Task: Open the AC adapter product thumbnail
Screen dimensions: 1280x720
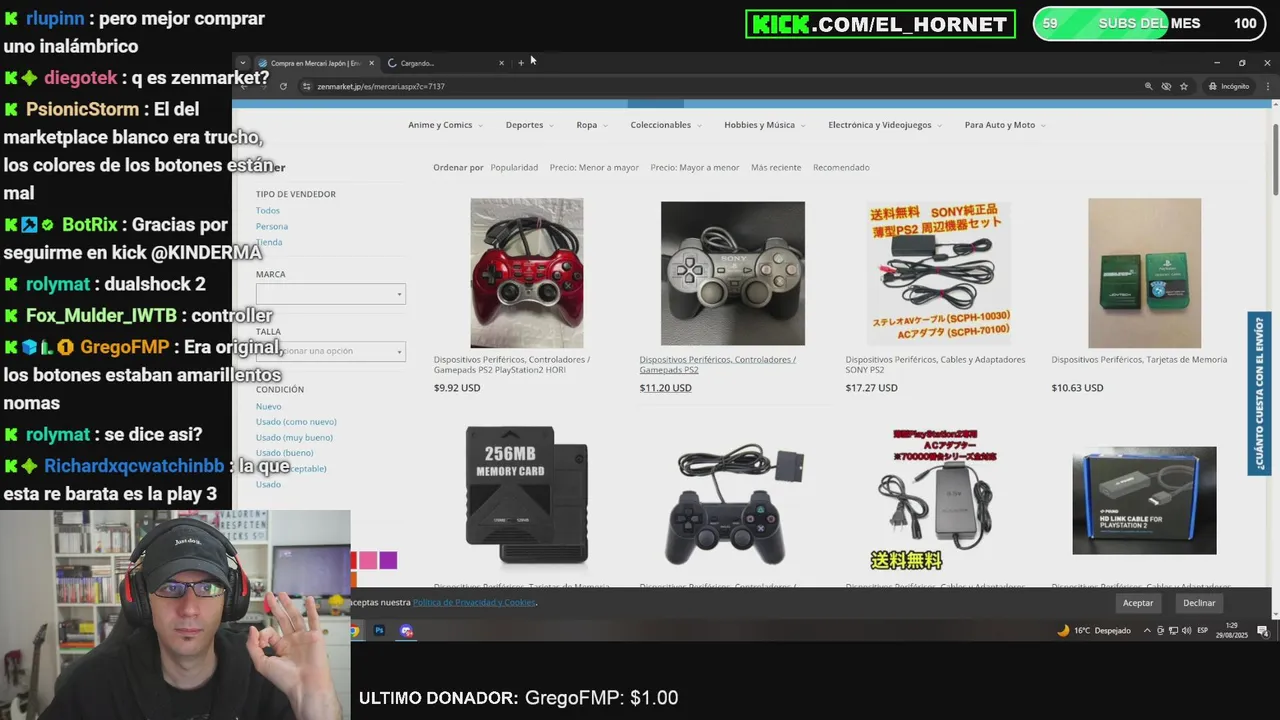Action: pyautogui.click(x=938, y=498)
